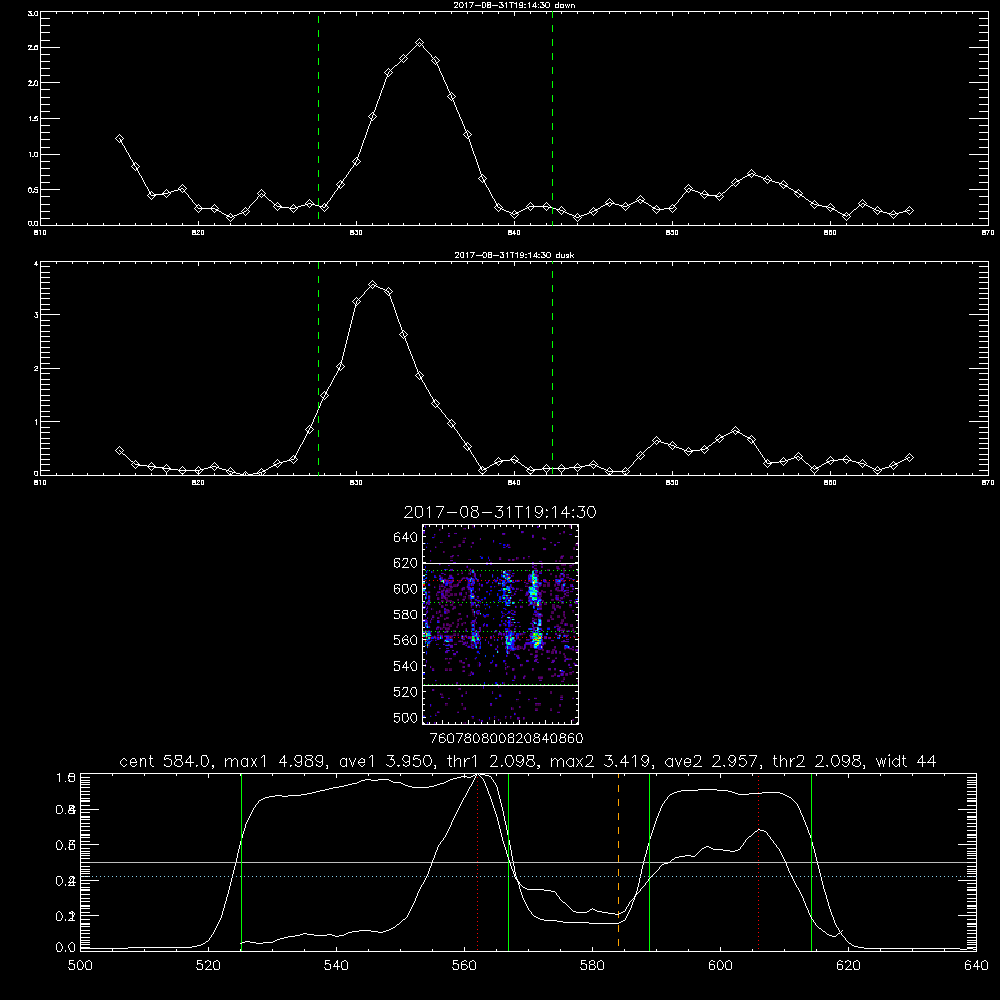Click the 580 label on the bottom plot x-axis
1000x1000 pixels.
[x=592, y=966]
